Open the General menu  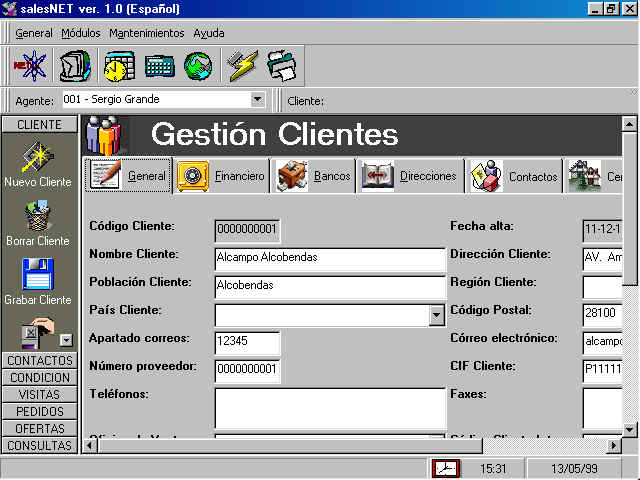point(34,33)
